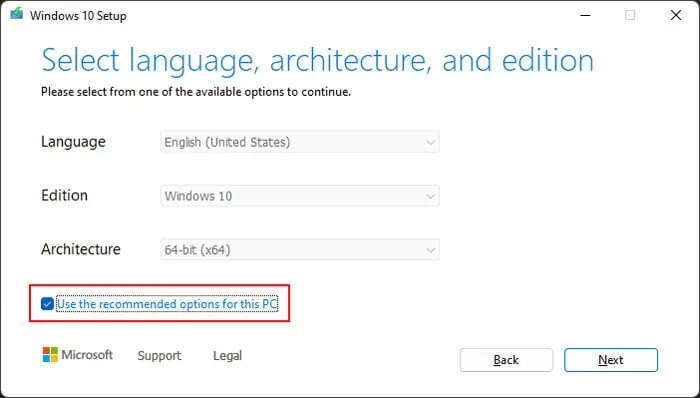Go Back to the previous step
The height and width of the screenshot is (398, 700).
click(x=506, y=360)
